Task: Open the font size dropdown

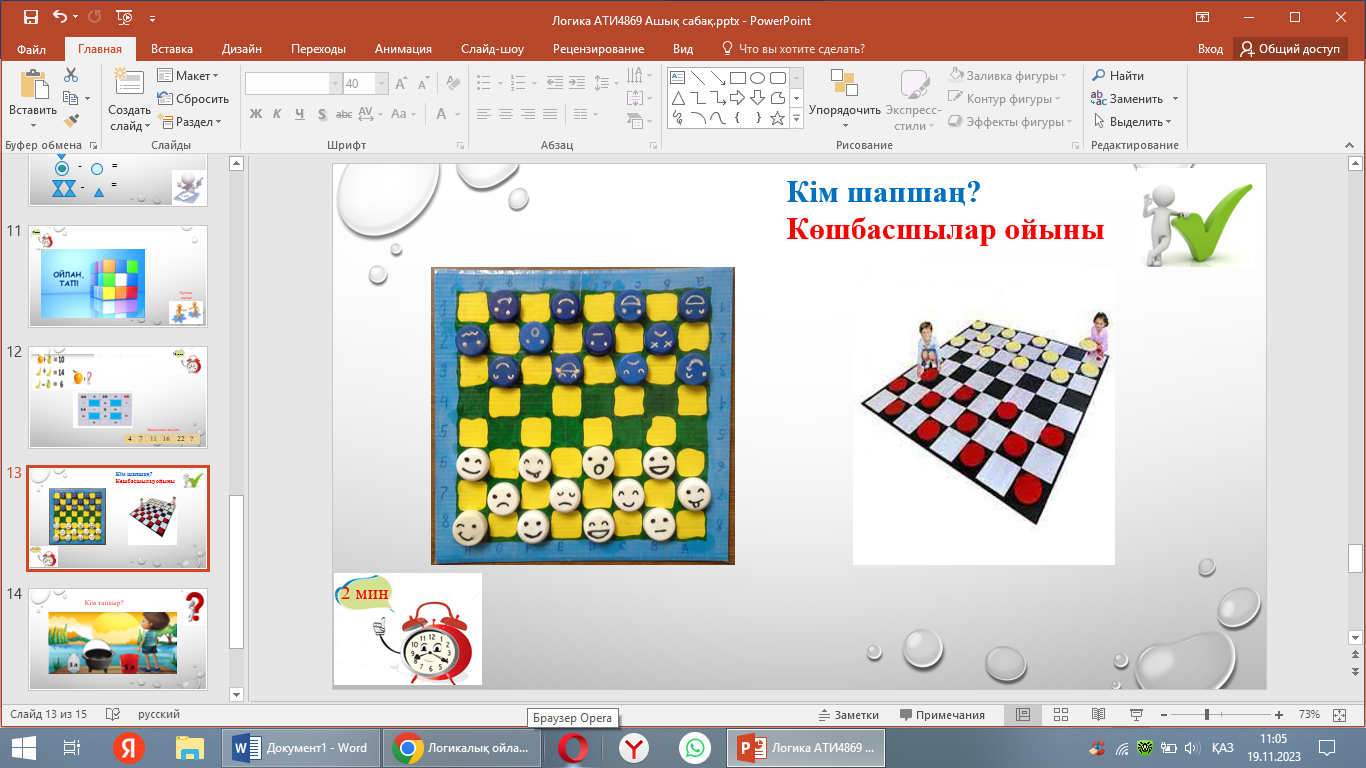Action: [381, 84]
